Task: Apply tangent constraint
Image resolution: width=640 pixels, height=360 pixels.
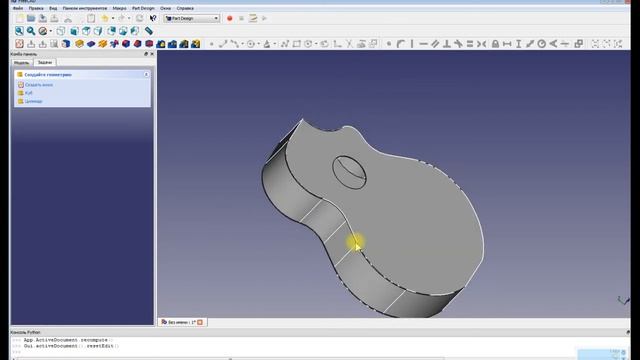Action: (458, 44)
